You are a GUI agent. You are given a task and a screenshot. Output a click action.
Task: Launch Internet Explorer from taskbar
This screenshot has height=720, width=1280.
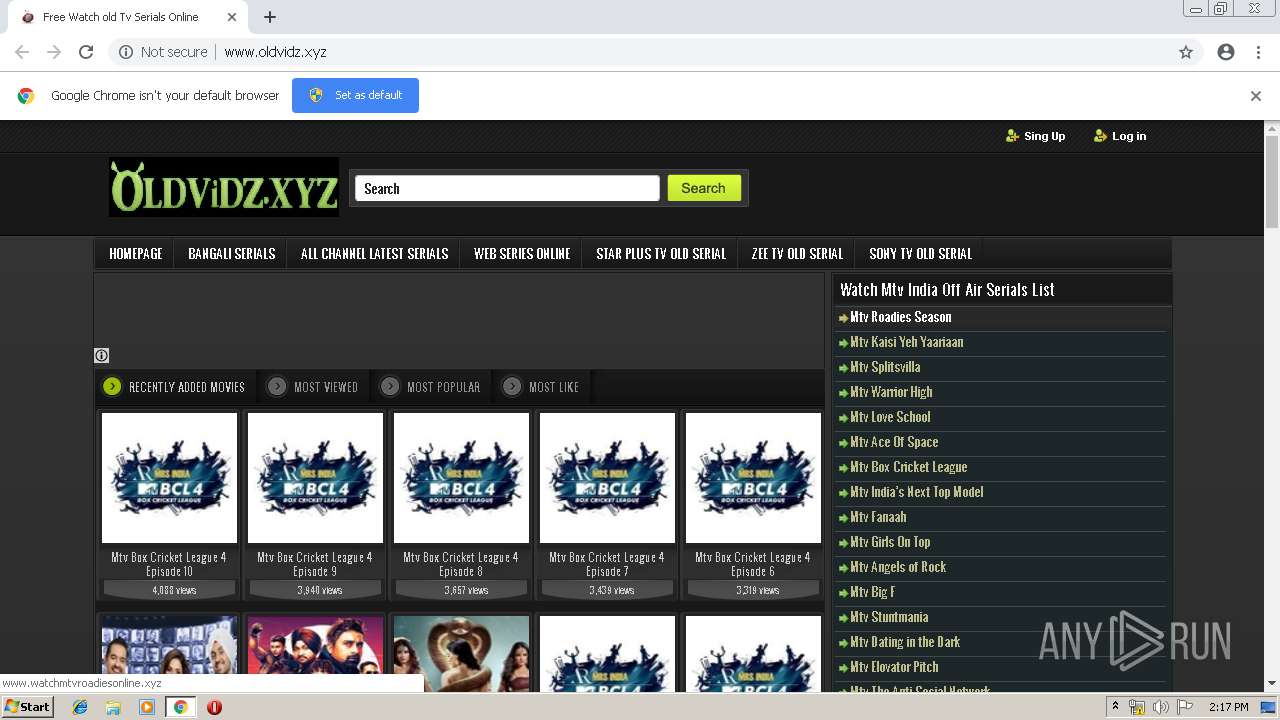click(x=80, y=707)
